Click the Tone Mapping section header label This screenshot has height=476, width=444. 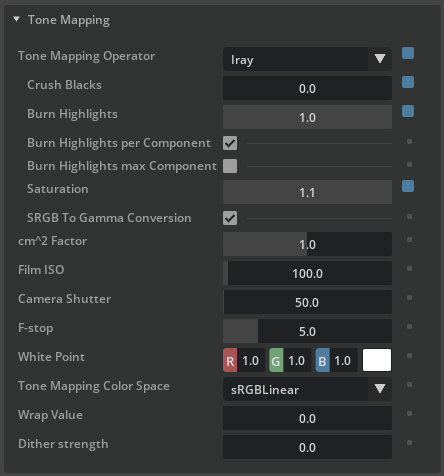[x=69, y=20]
